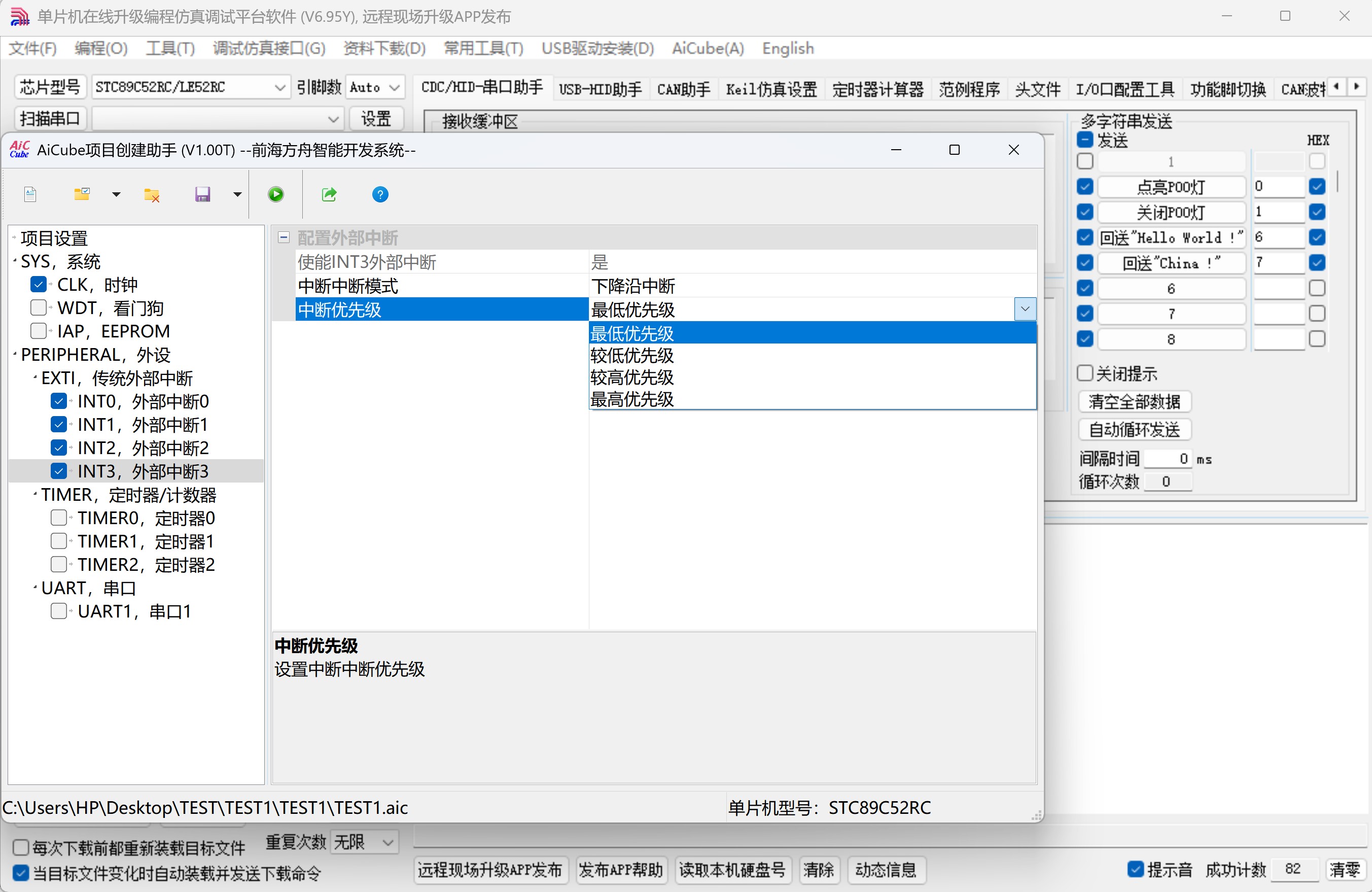Open the serial port selection dropdown
1372x892 pixels.
point(218,119)
